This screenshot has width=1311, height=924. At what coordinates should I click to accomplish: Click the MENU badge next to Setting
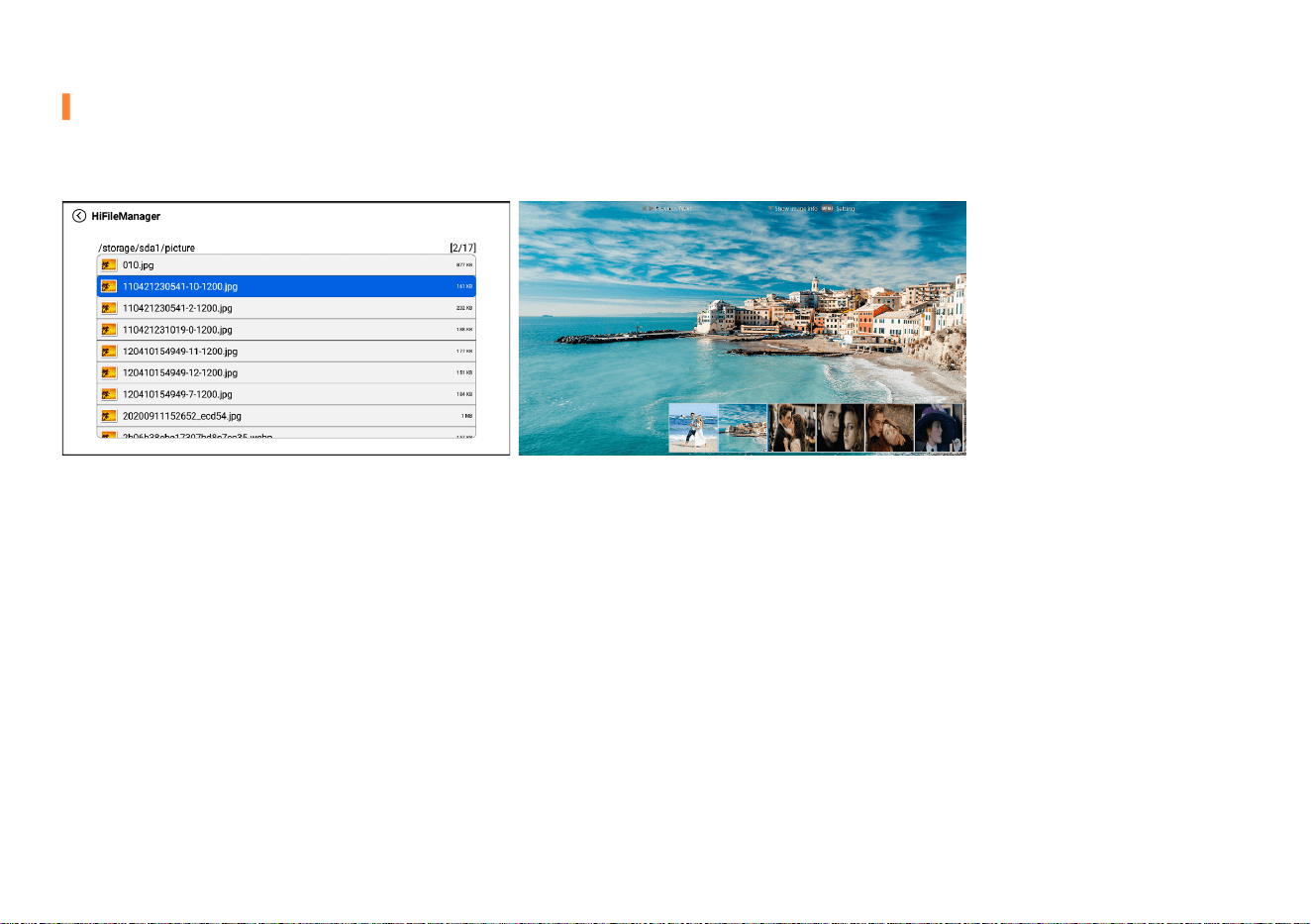pos(827,209)
